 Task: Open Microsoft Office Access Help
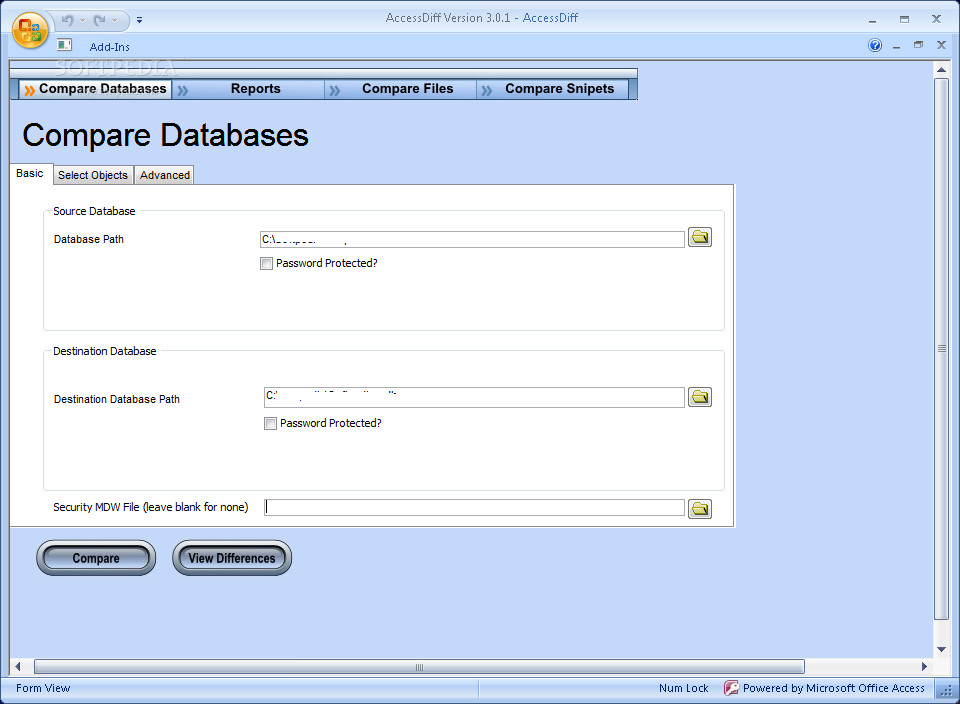(x=875, y=45)
